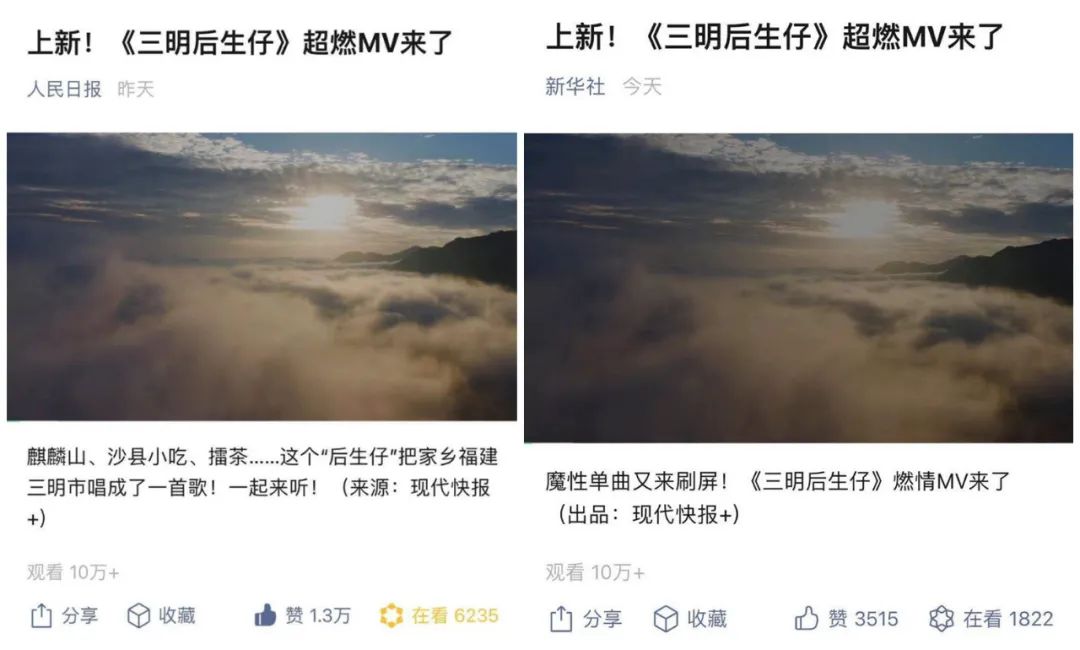1080x650 pixels.
Task: Open the 人民日报 account link
Action: (x=64, y=89)
